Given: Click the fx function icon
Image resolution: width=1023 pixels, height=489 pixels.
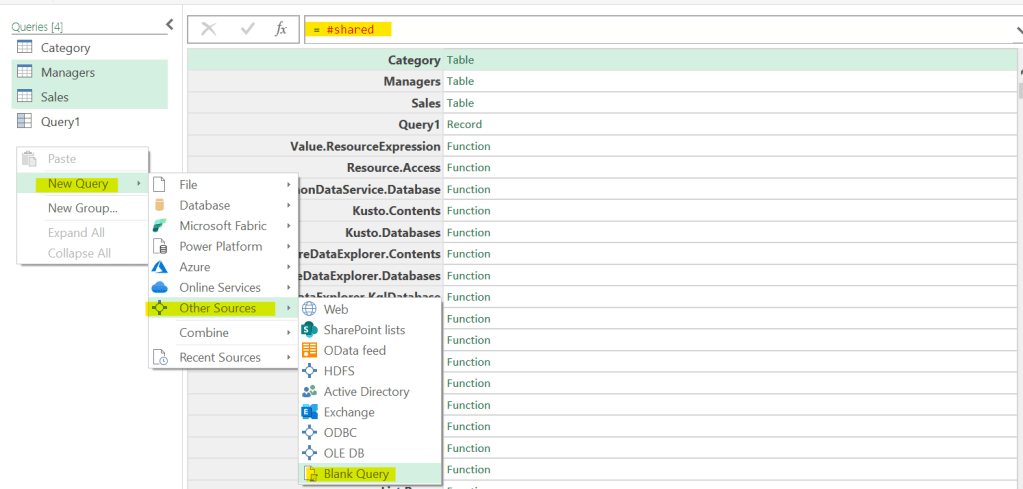Looking at the screenshot, I should tap(281, 29).
